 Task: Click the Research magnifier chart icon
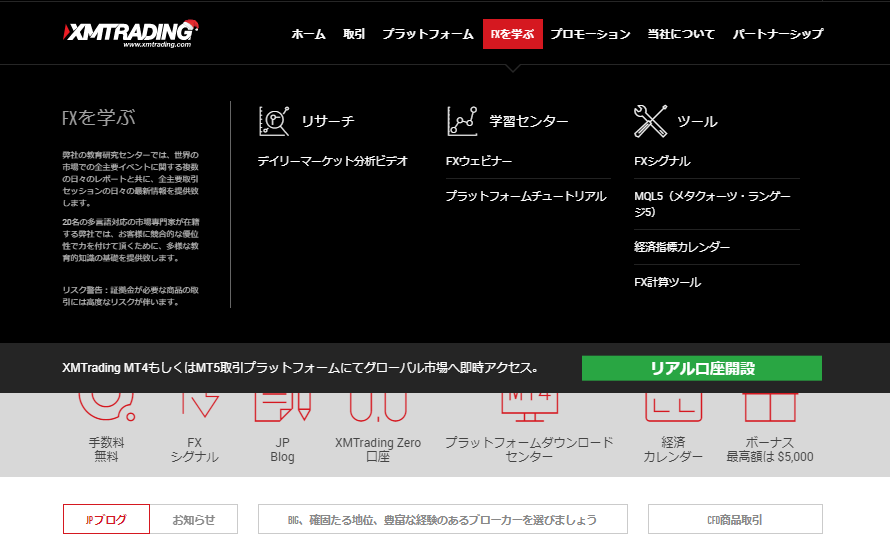(274, 121)
